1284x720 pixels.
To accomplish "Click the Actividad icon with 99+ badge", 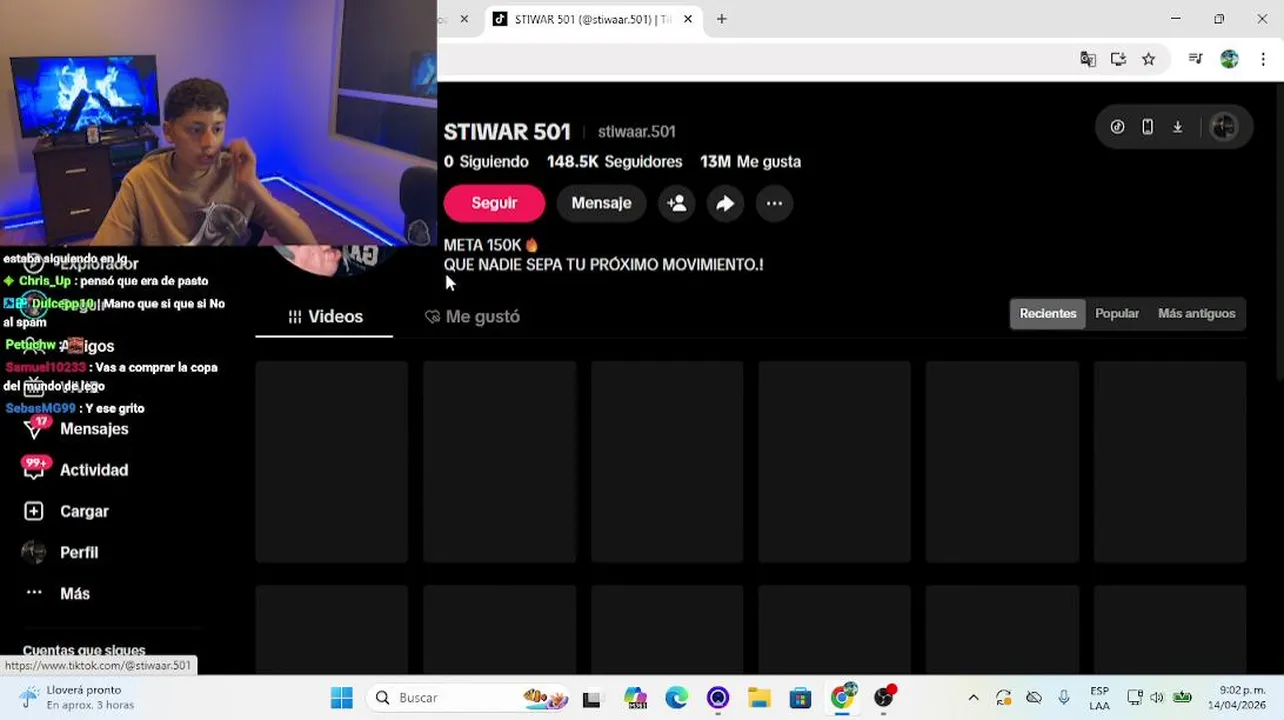I will (35, 469).
